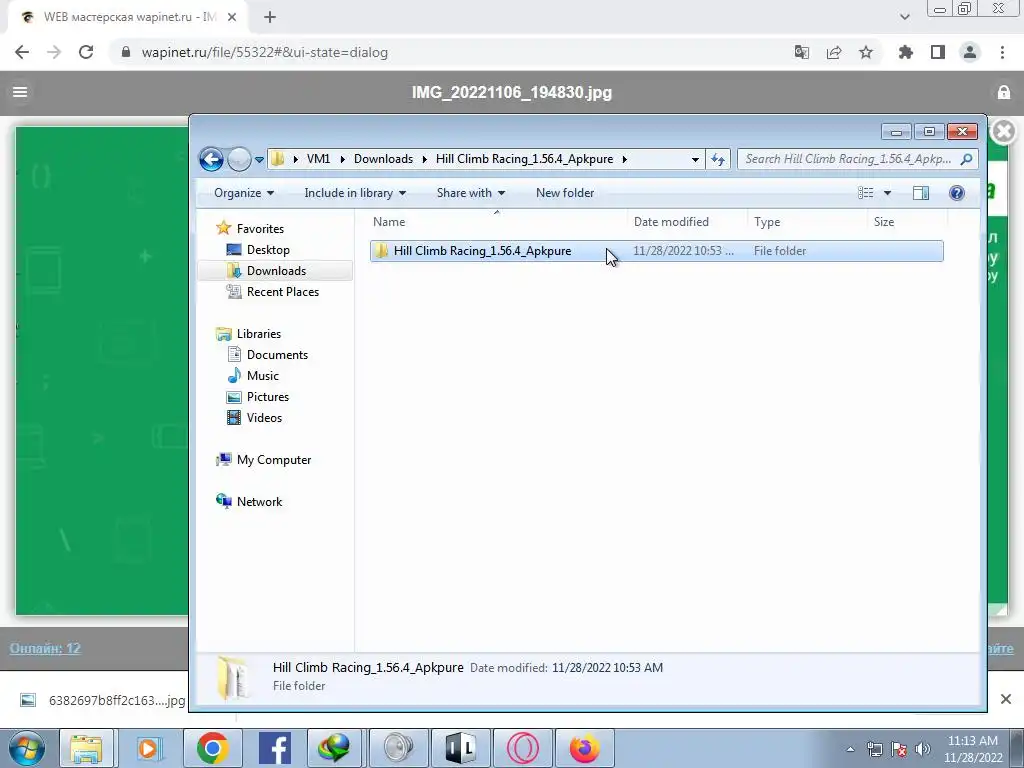Close the image dialog with round X
The width and height of the screenshot is (1024, 768).
pyautogui.click(x=1004, y=131)
